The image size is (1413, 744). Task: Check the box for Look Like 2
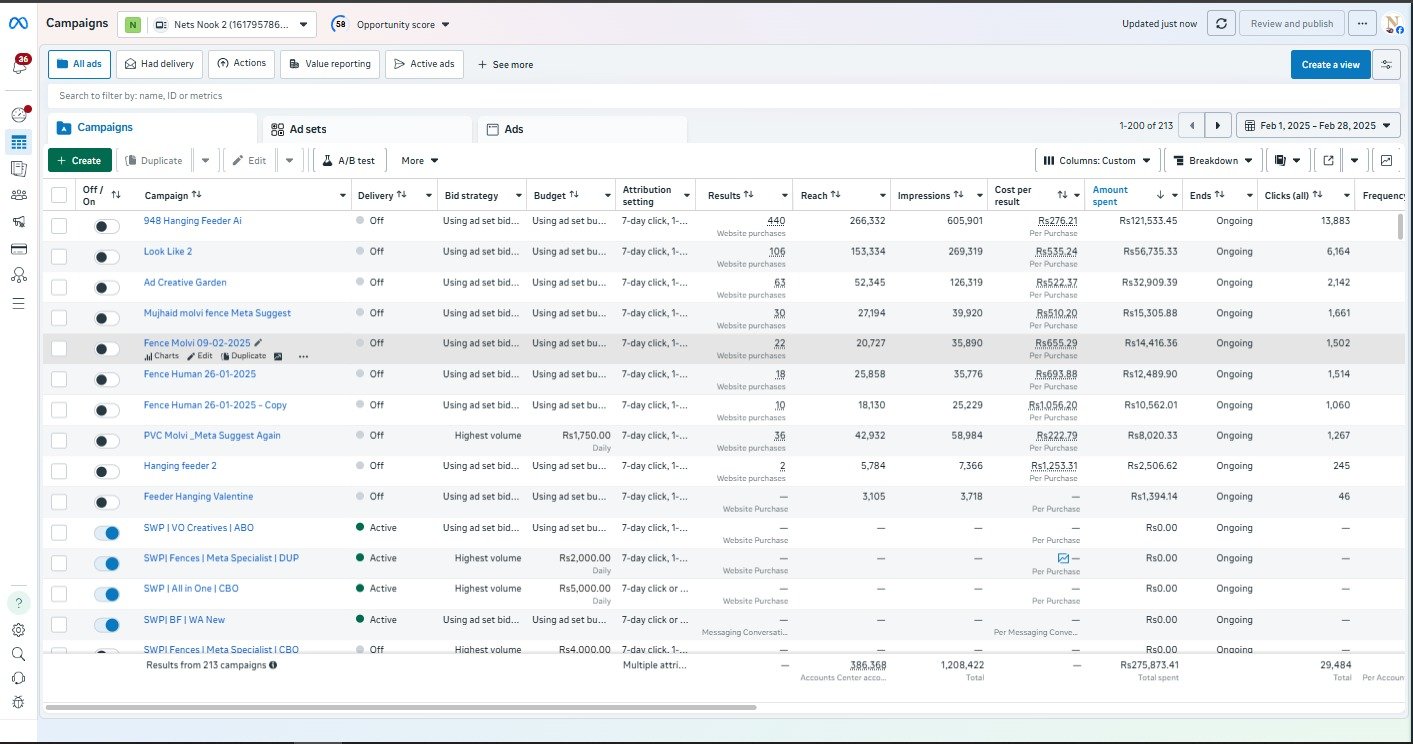click(x=59, y=257)
